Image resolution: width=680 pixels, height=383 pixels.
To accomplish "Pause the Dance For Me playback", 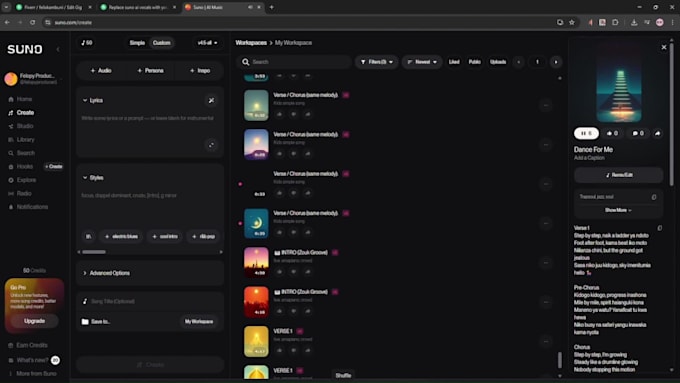I will pos(586,133).
